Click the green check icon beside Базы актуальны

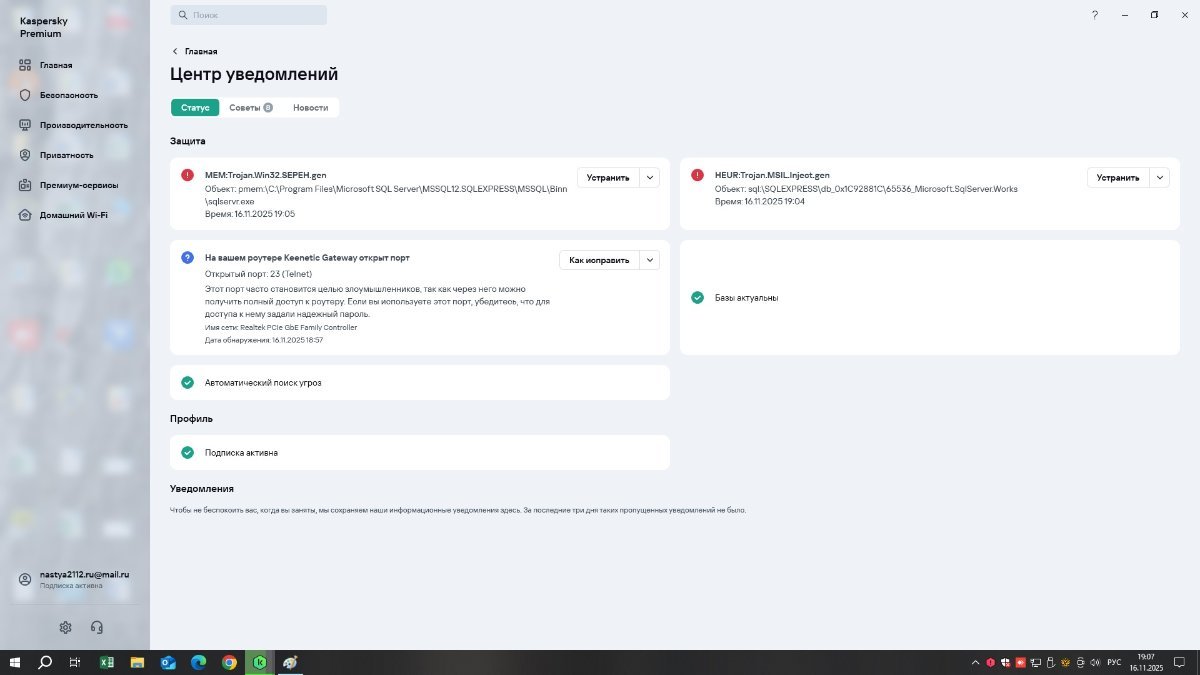click(697, 297)
